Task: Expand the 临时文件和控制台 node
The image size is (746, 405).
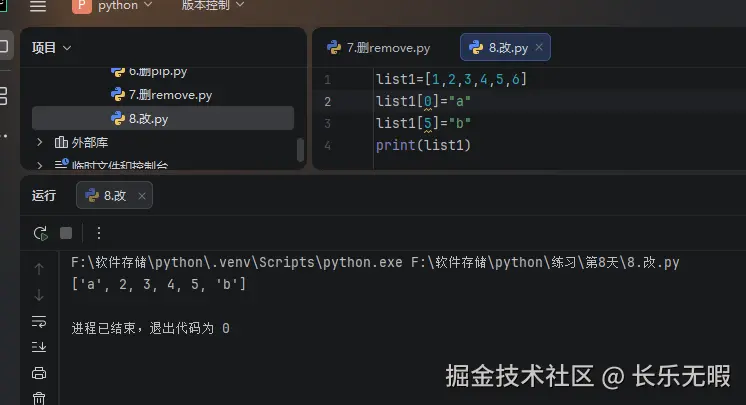Action: (40, 165)
